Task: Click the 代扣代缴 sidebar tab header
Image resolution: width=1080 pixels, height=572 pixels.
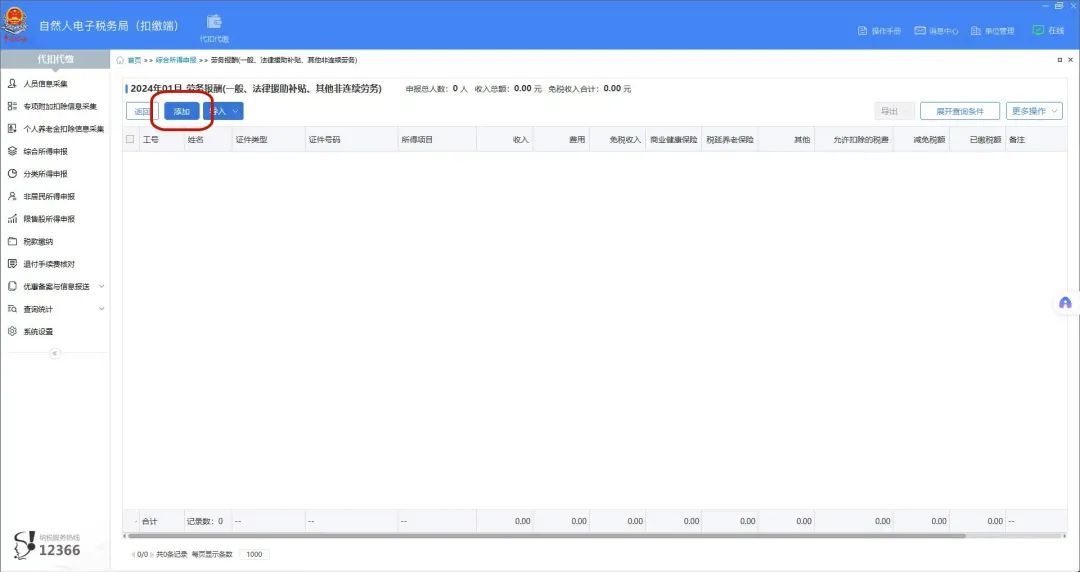Action: coord(55,59)
